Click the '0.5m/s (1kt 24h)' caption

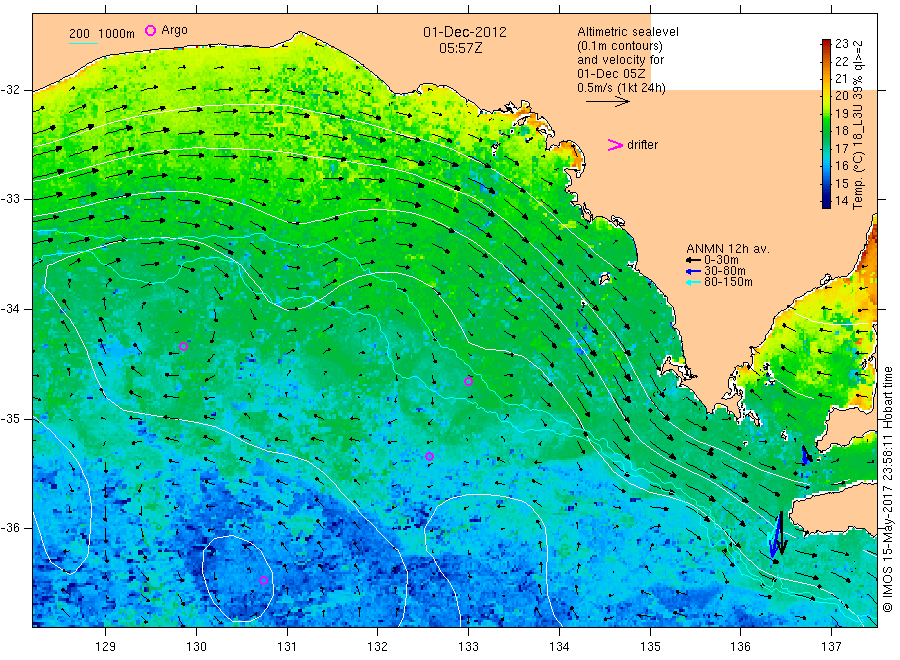tap(622, 88)
